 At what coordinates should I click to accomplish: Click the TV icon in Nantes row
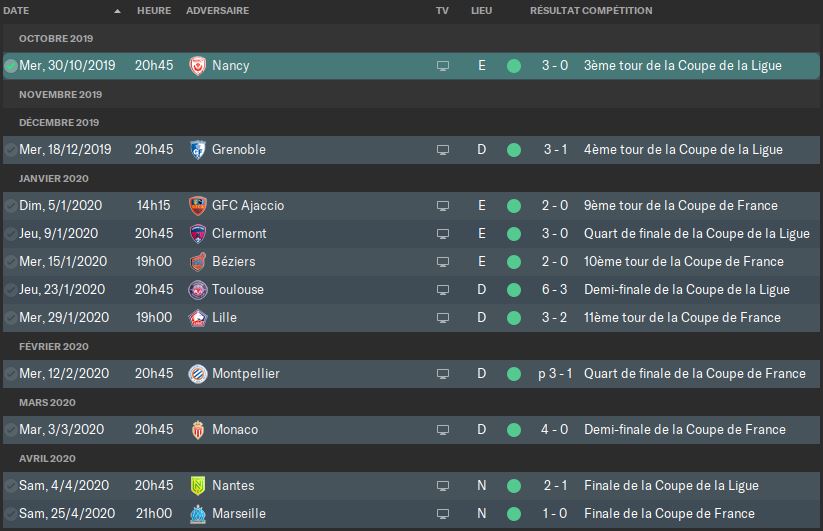click(442, 486)
